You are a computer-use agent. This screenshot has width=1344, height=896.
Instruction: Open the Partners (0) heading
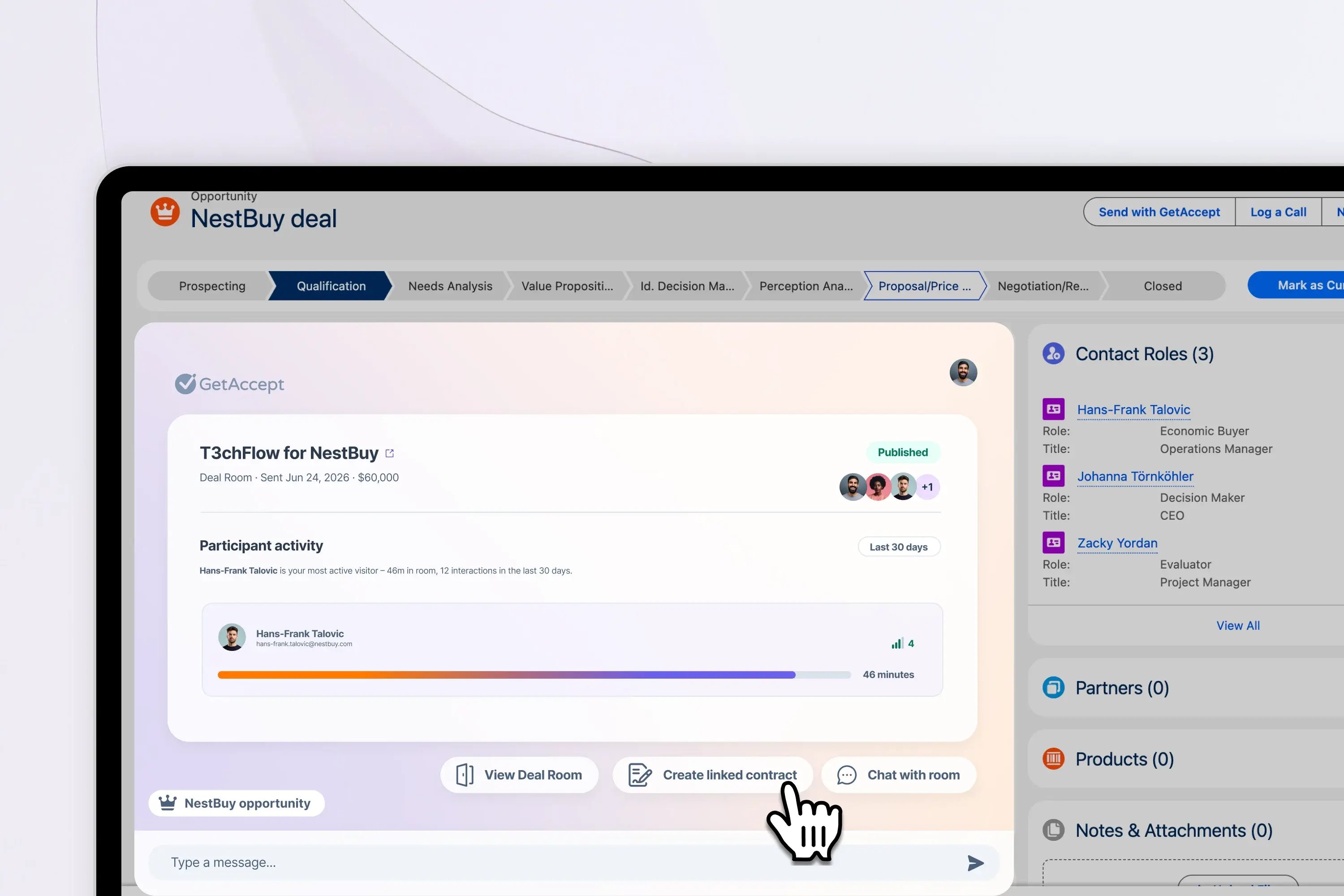[1122, 688]
